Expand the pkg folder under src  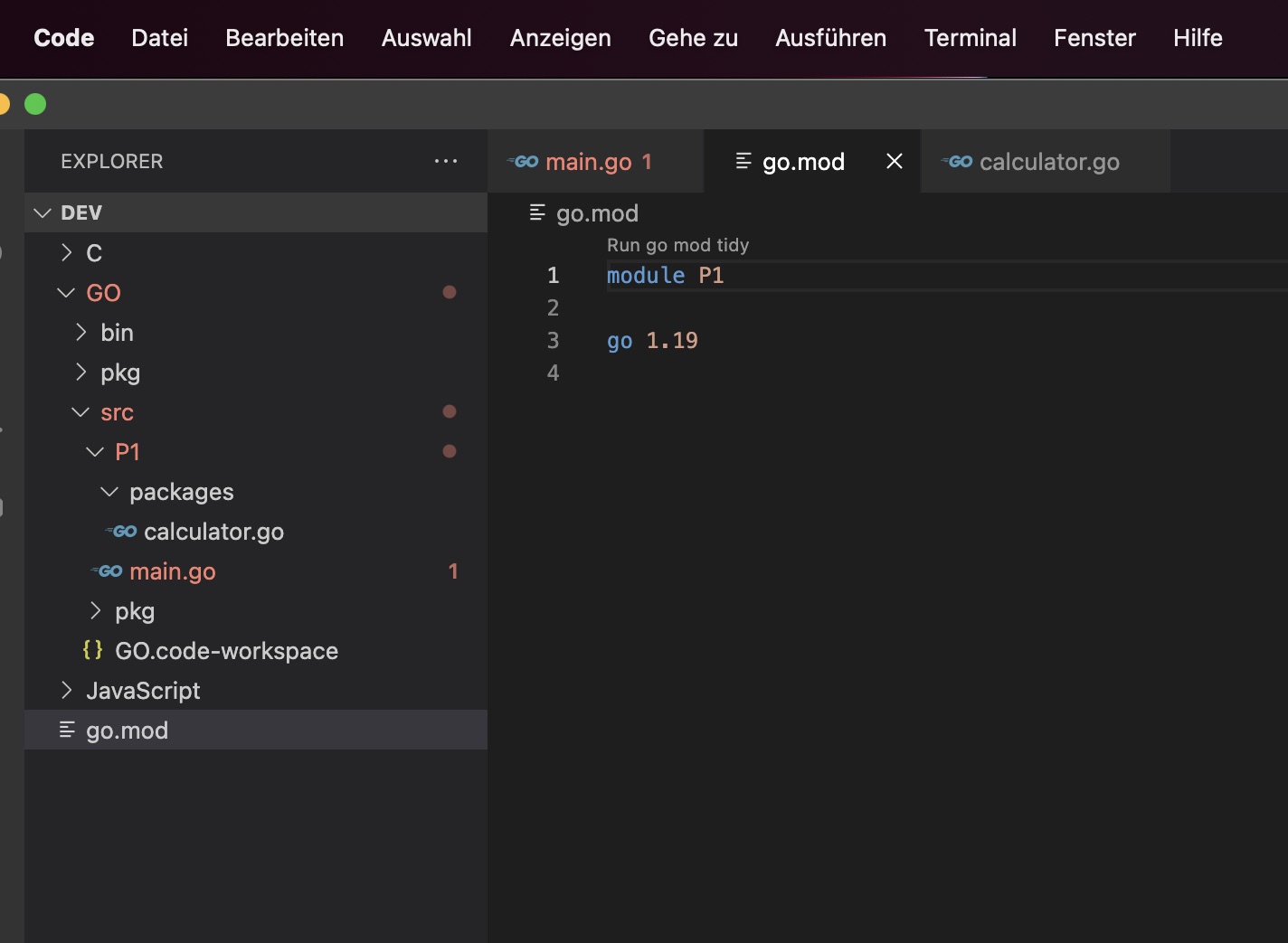click(95, 611)
